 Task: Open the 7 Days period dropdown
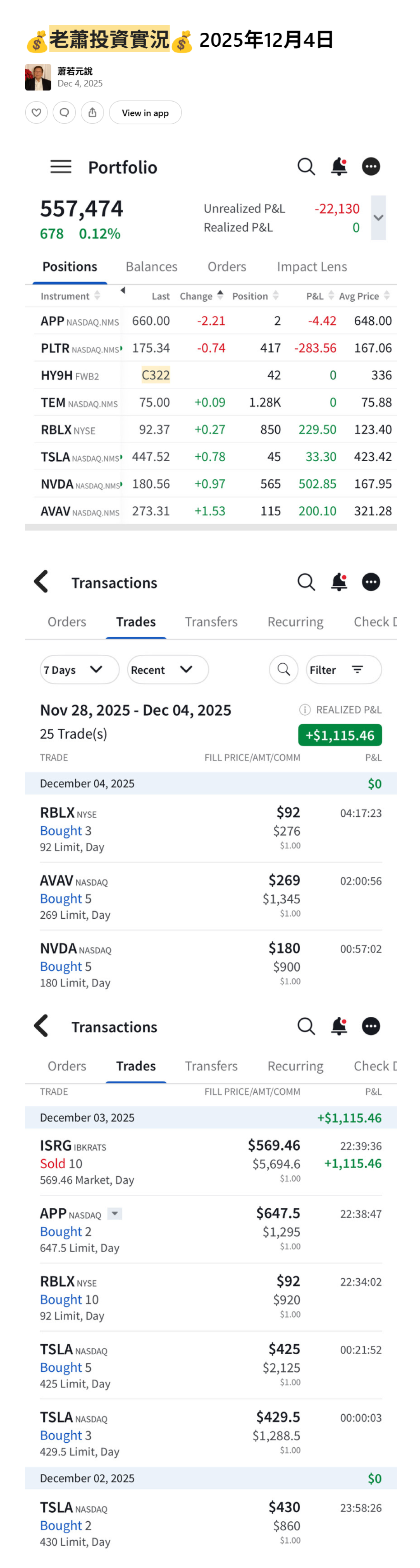(79, 670)
